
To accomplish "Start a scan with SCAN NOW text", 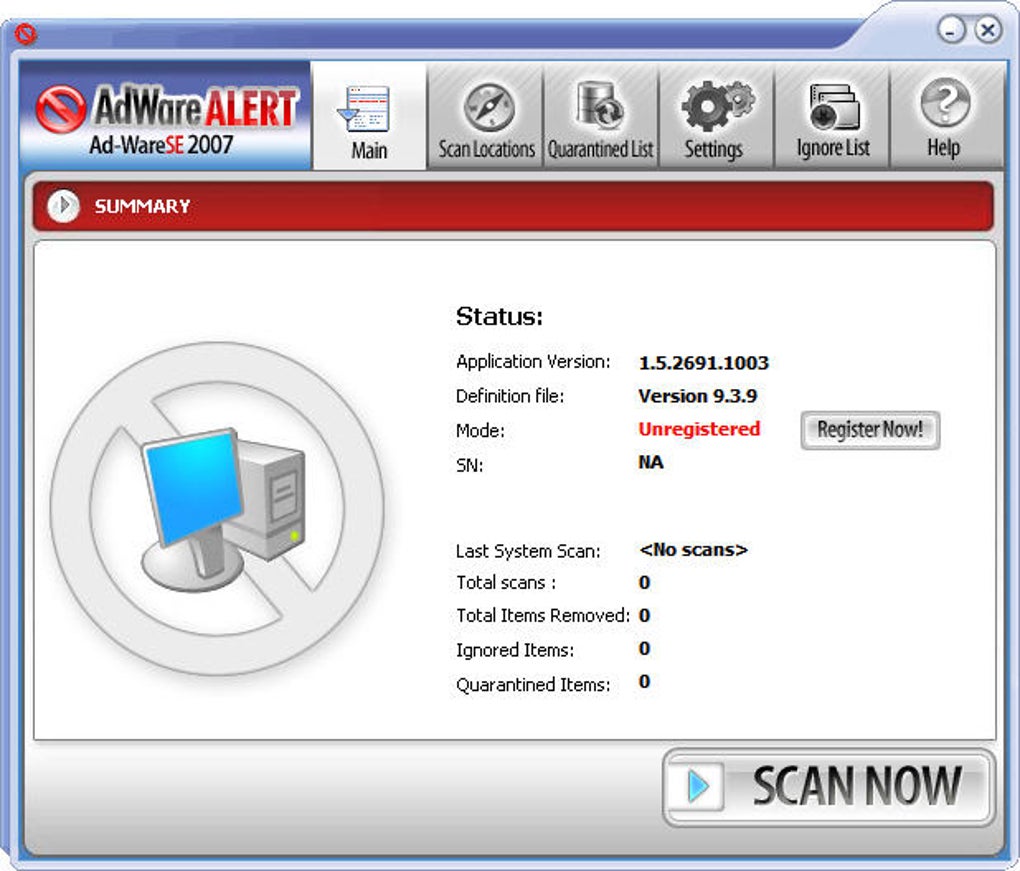I will [x=856, y=786].
